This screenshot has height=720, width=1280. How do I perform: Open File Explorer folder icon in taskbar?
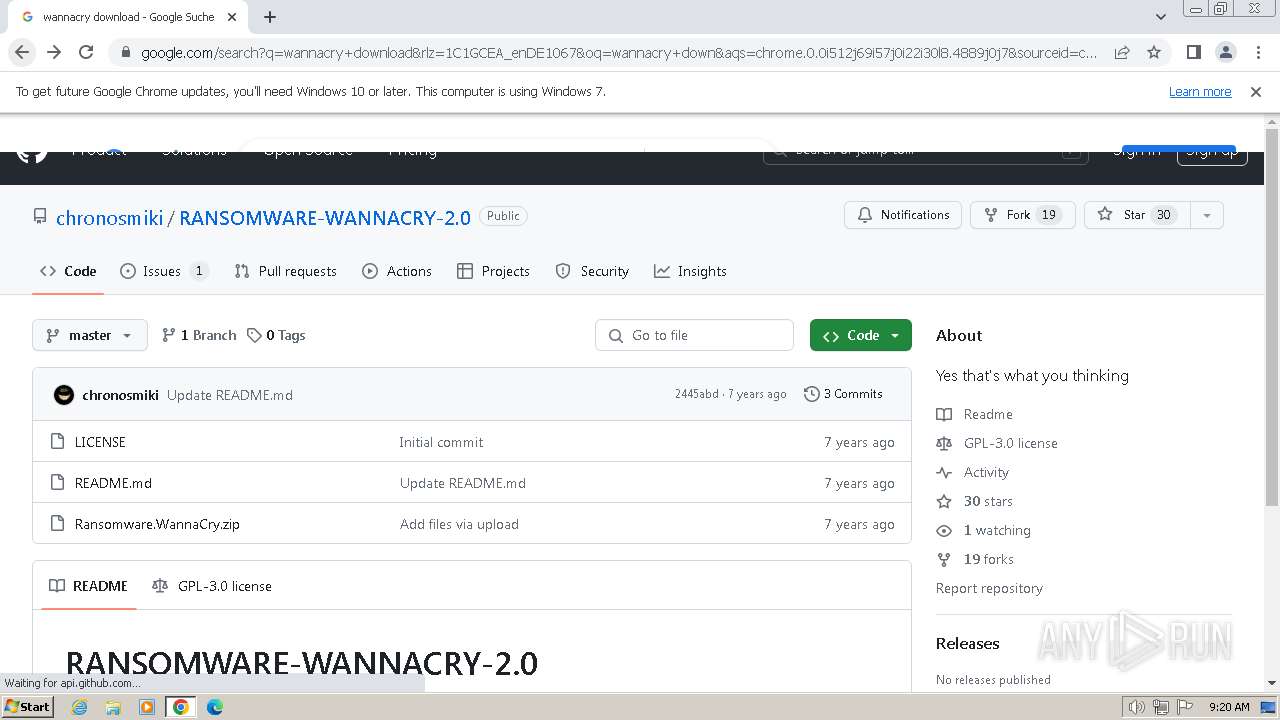point(113,707)
